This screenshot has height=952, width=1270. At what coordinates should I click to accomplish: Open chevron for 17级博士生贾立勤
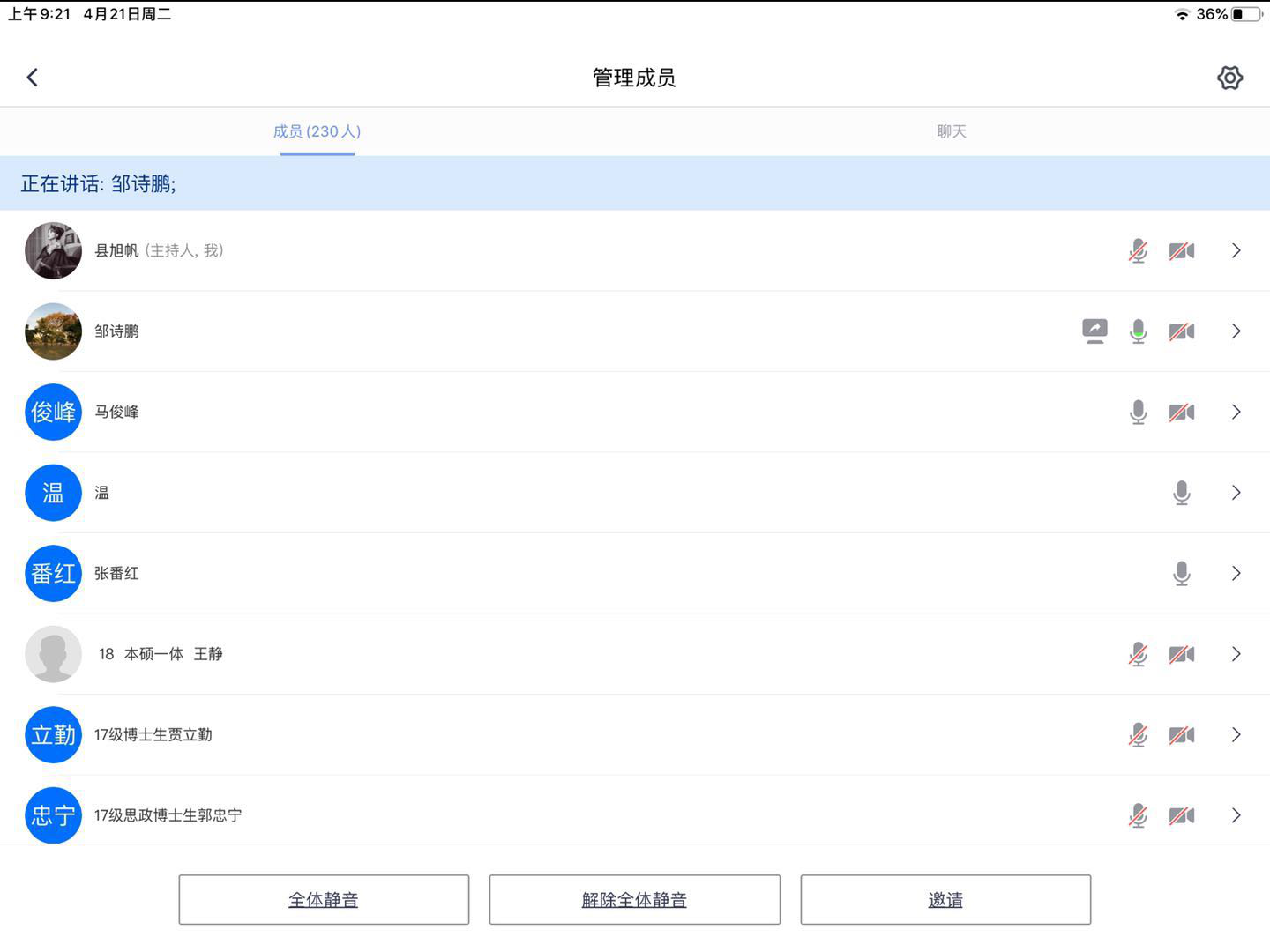[x=1236, y=735]
